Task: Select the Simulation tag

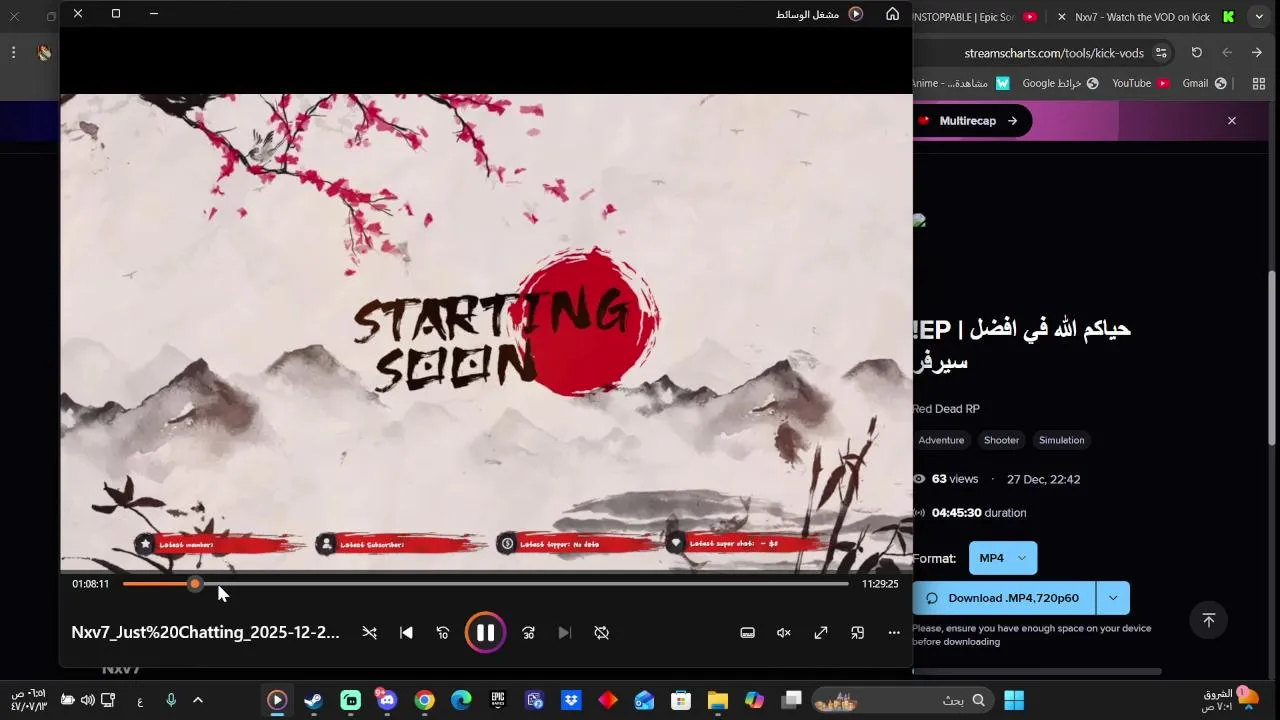Action: point(1061,440)
